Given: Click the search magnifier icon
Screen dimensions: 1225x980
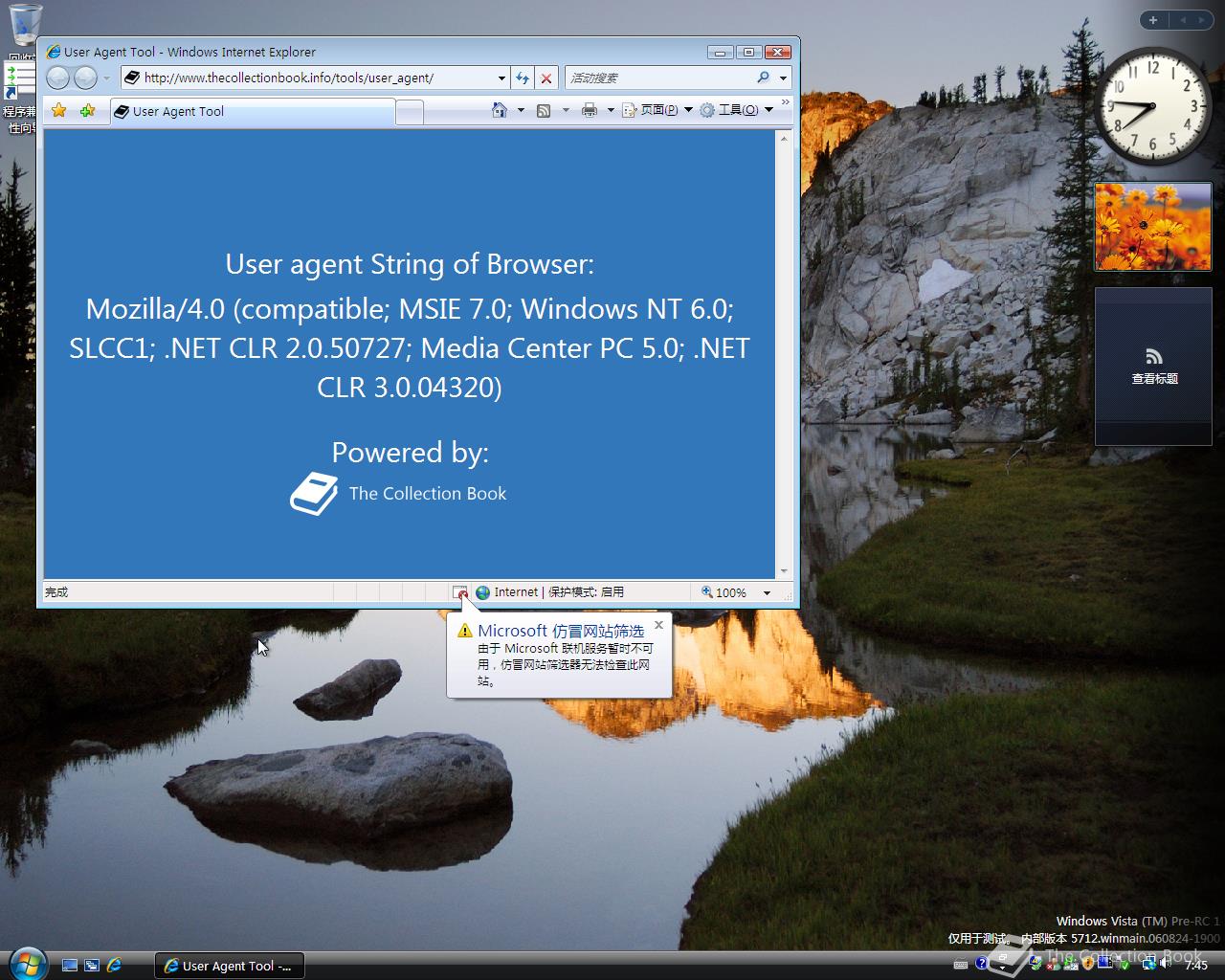Looking at the screenshot, I should [x=764, y=78].
